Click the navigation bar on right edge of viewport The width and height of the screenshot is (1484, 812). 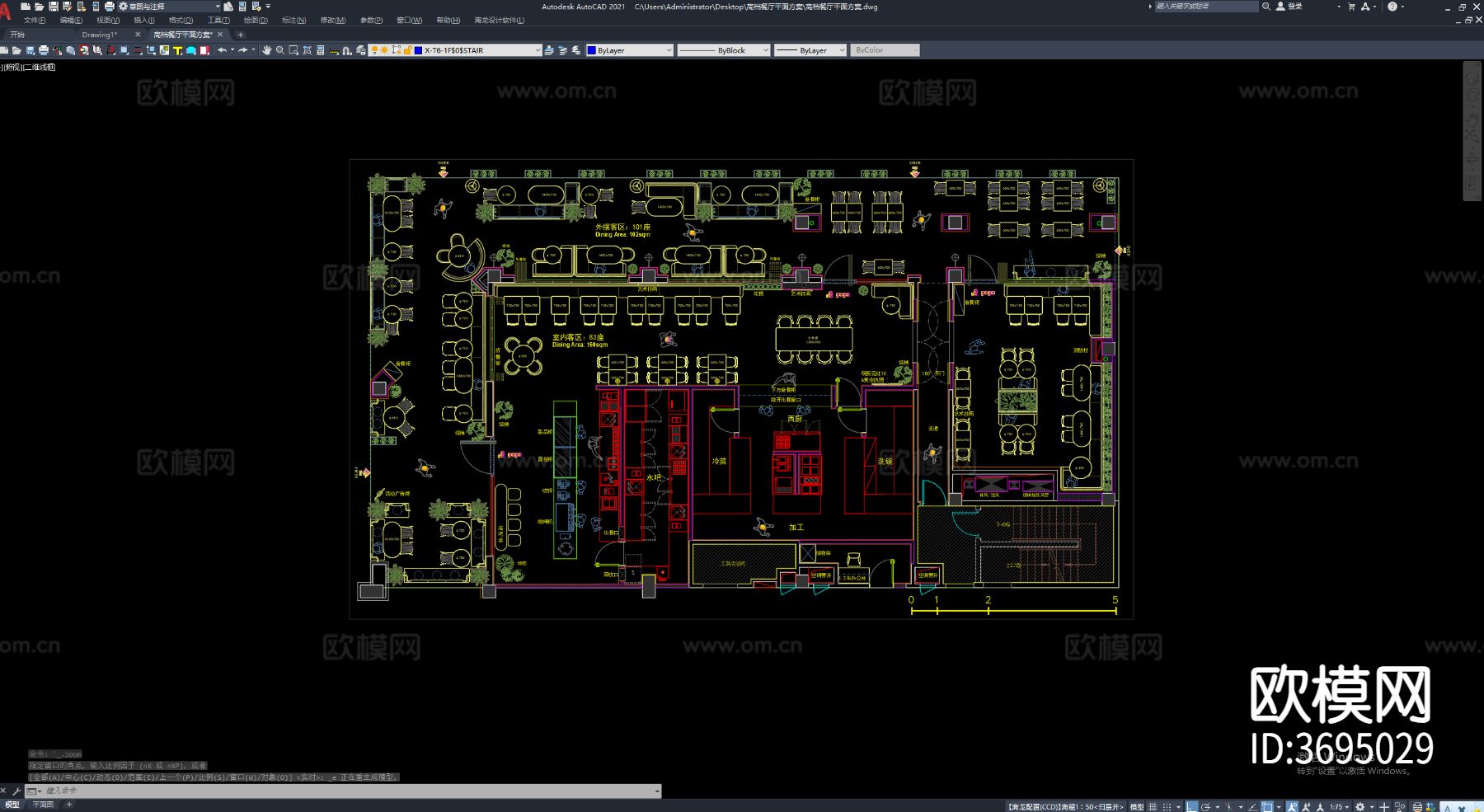click(1472, 132)
